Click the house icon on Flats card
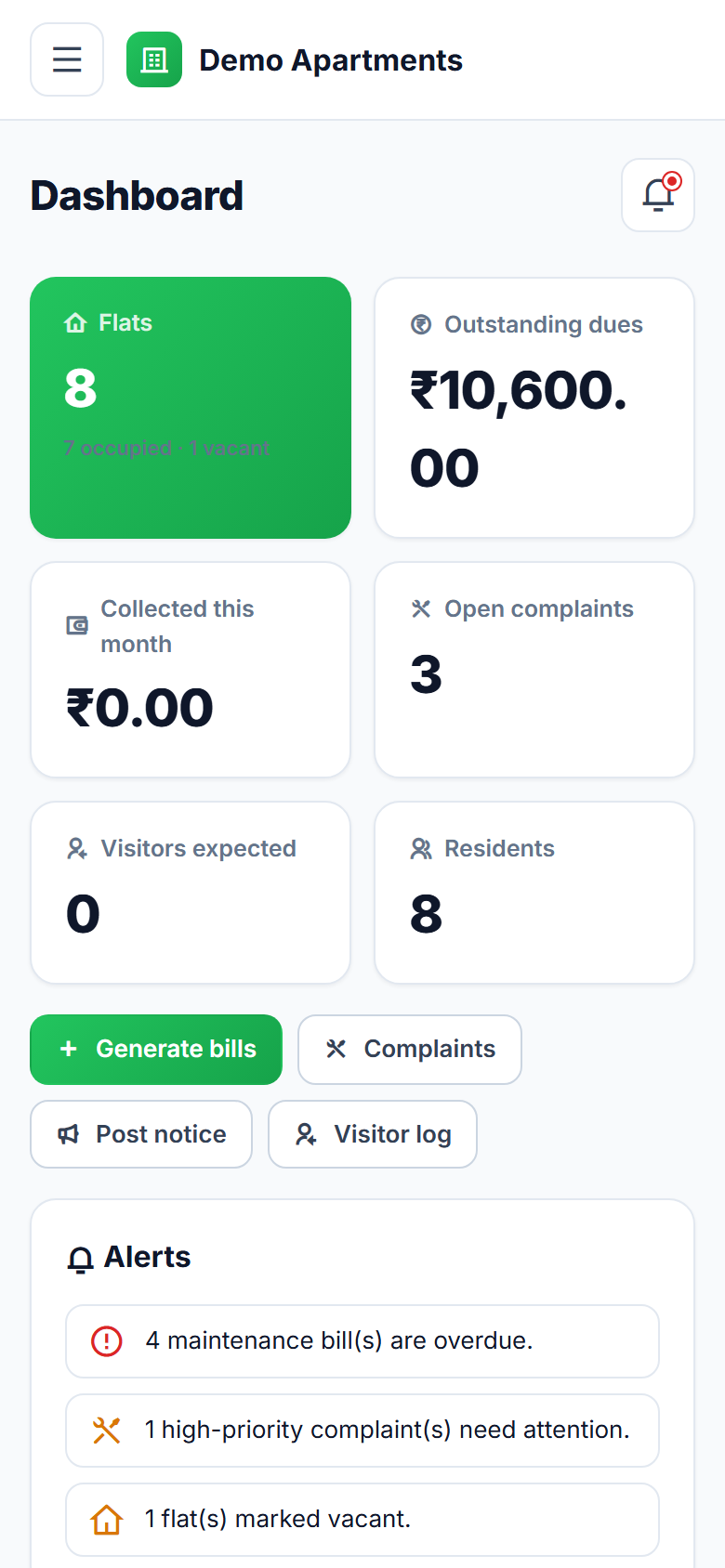This screenshot has width=725, height=1568. pos(75,323)
